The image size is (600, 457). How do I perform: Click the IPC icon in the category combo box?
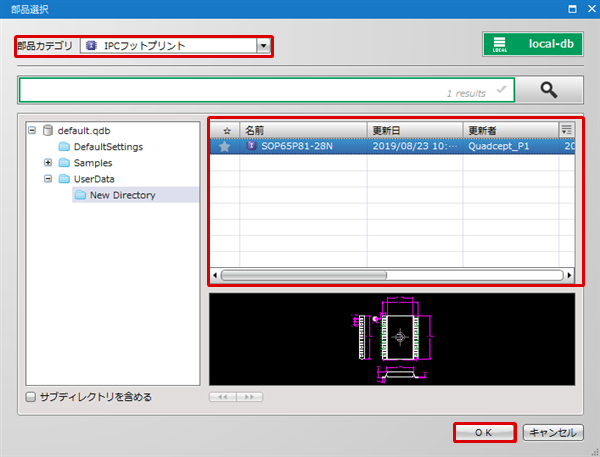coord(91,46)
